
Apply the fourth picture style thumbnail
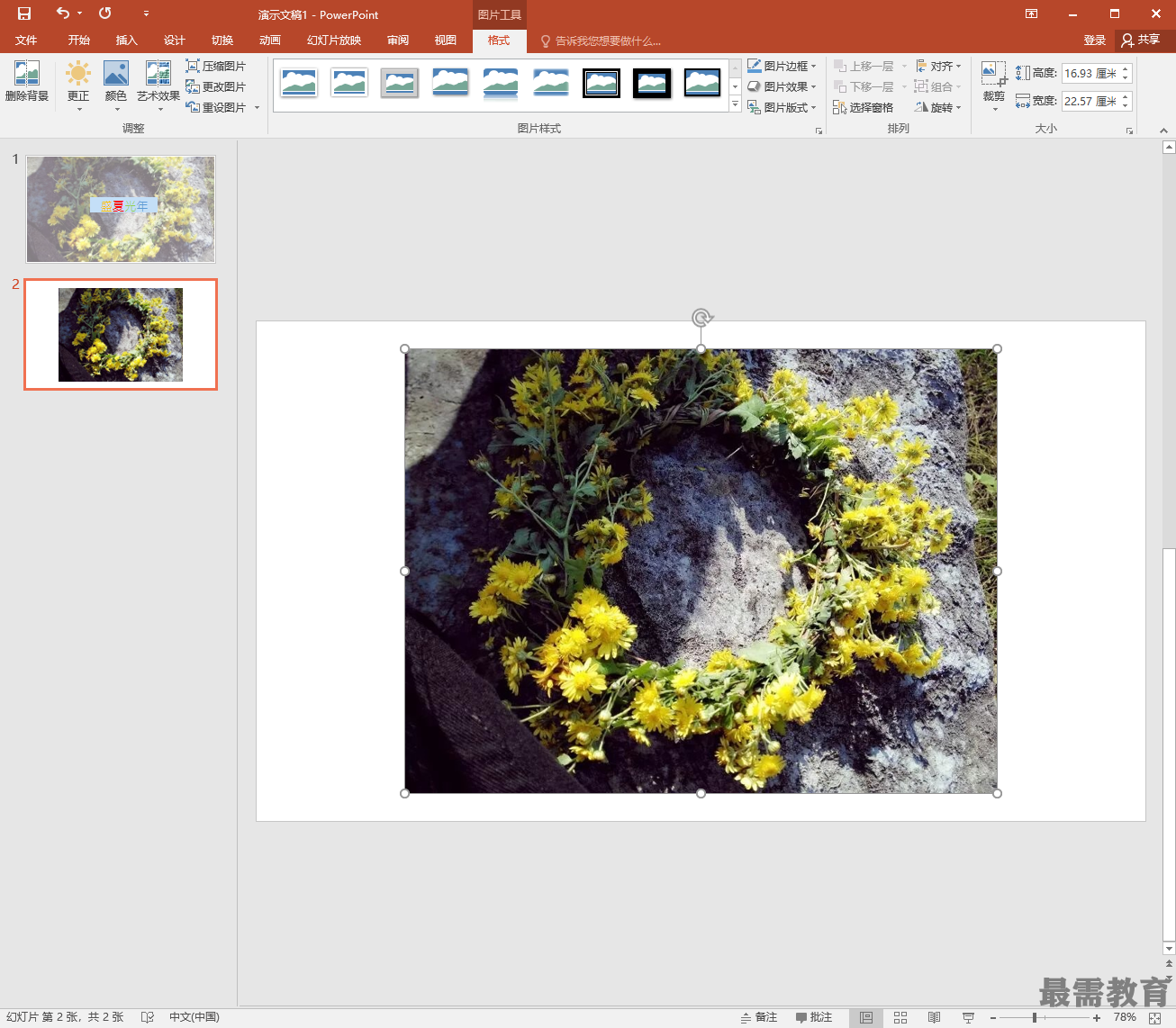click(x=450, y=83)
